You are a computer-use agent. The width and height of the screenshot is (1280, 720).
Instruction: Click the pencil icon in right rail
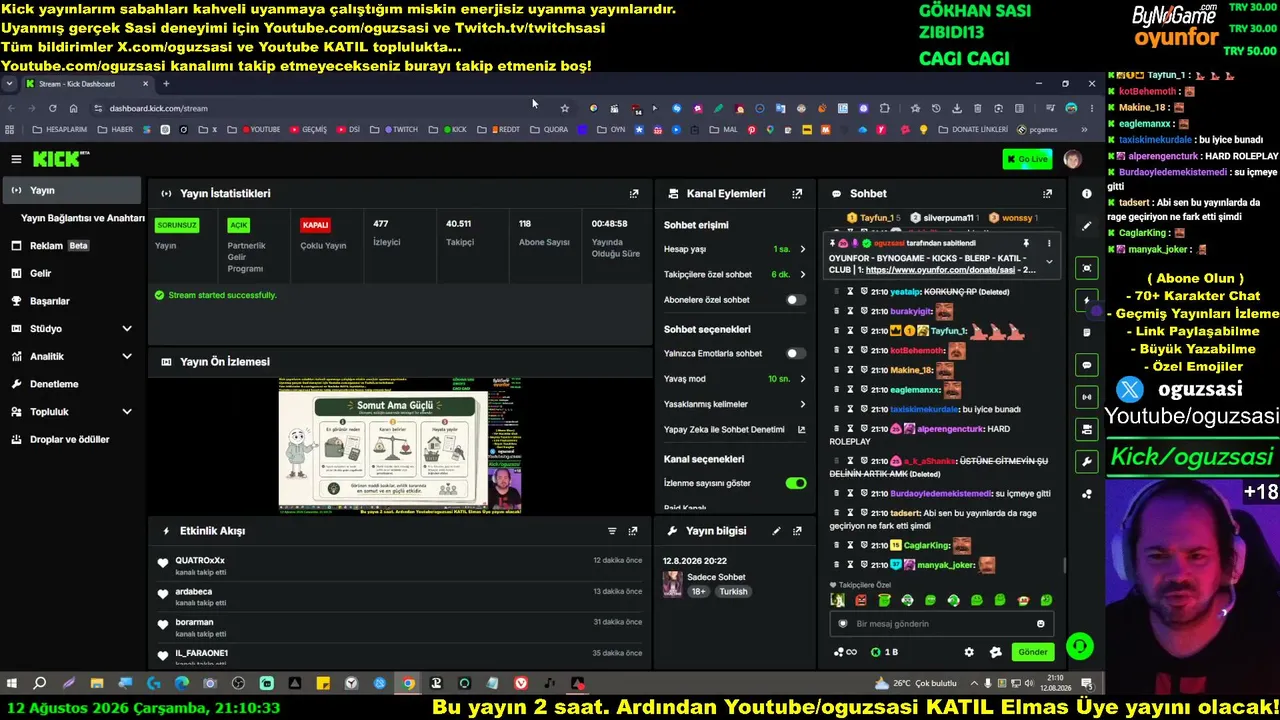click(x=1087, y=226)
